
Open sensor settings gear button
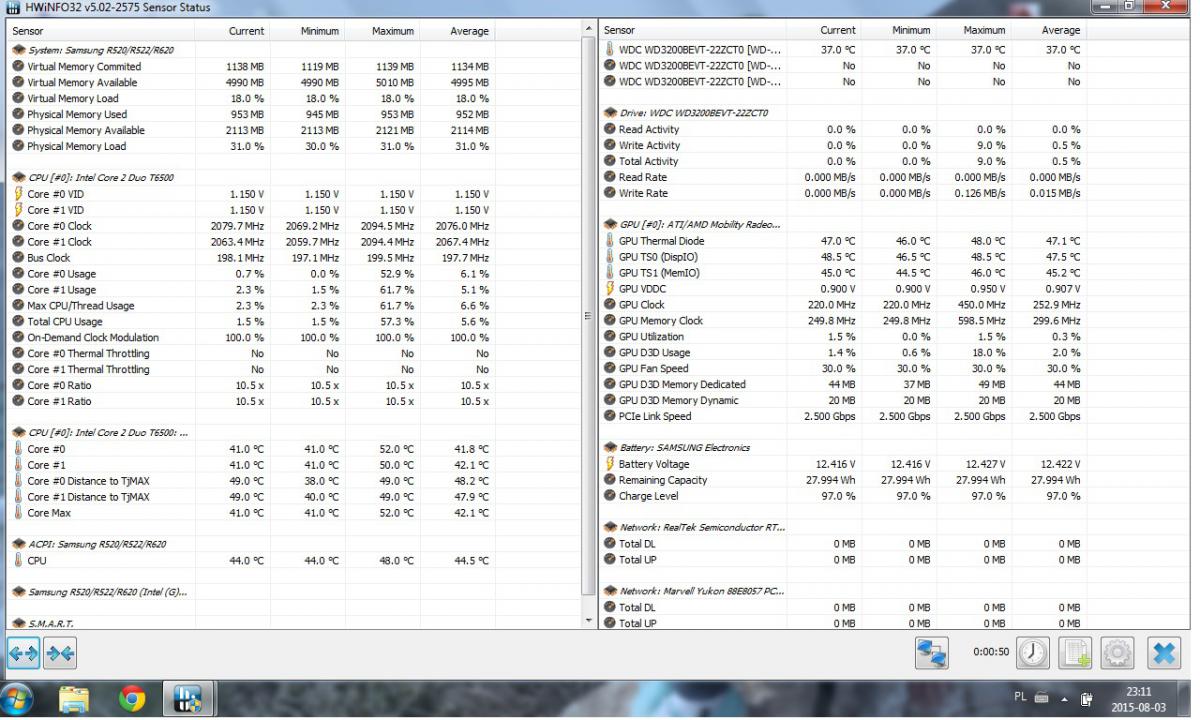1117,653
